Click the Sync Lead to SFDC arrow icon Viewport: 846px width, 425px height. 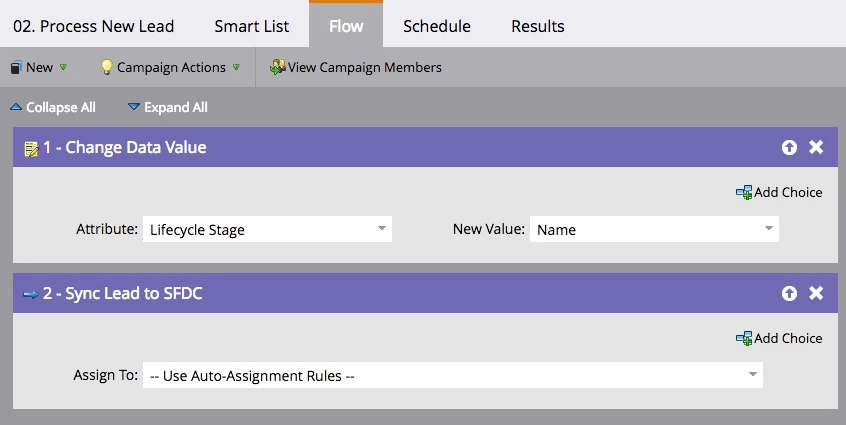click(x=30, y=294)
